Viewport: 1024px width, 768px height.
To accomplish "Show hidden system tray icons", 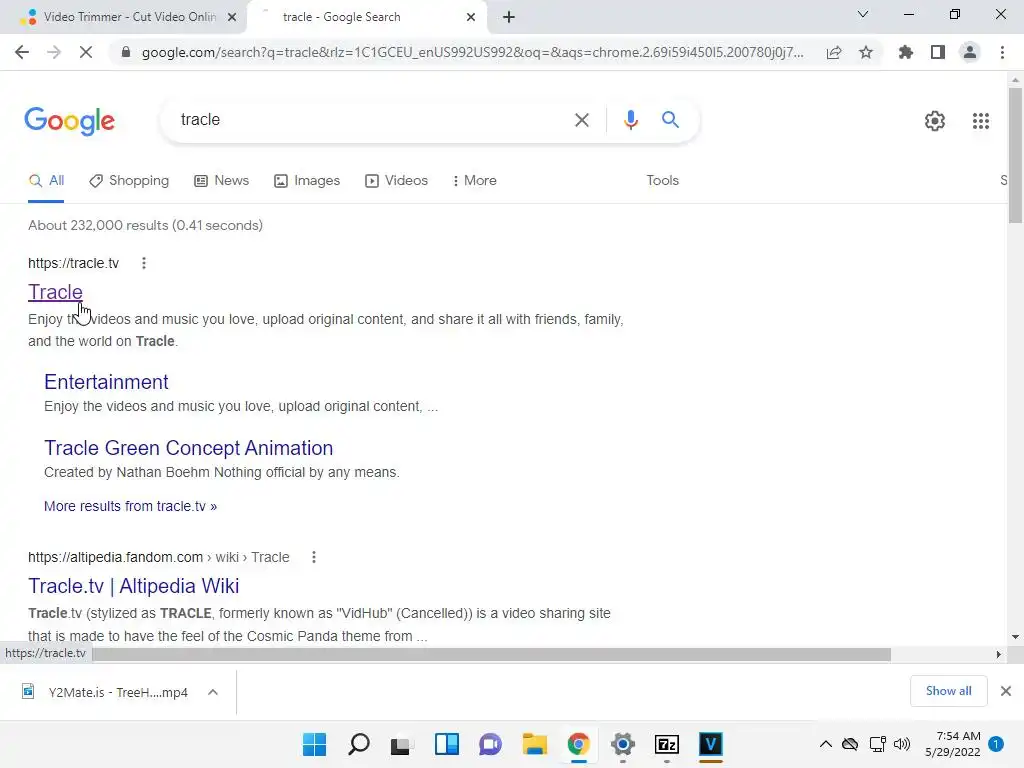I will point(825,744).
